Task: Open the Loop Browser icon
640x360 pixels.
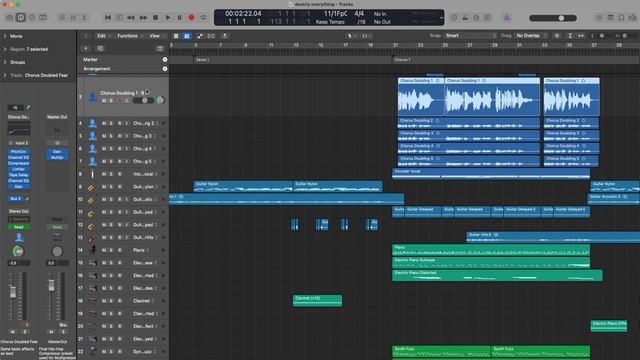Action: 621,18
